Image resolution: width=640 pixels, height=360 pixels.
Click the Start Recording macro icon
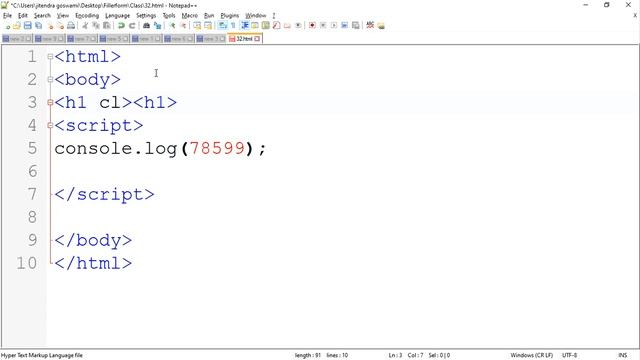click(x=312, y=26)
